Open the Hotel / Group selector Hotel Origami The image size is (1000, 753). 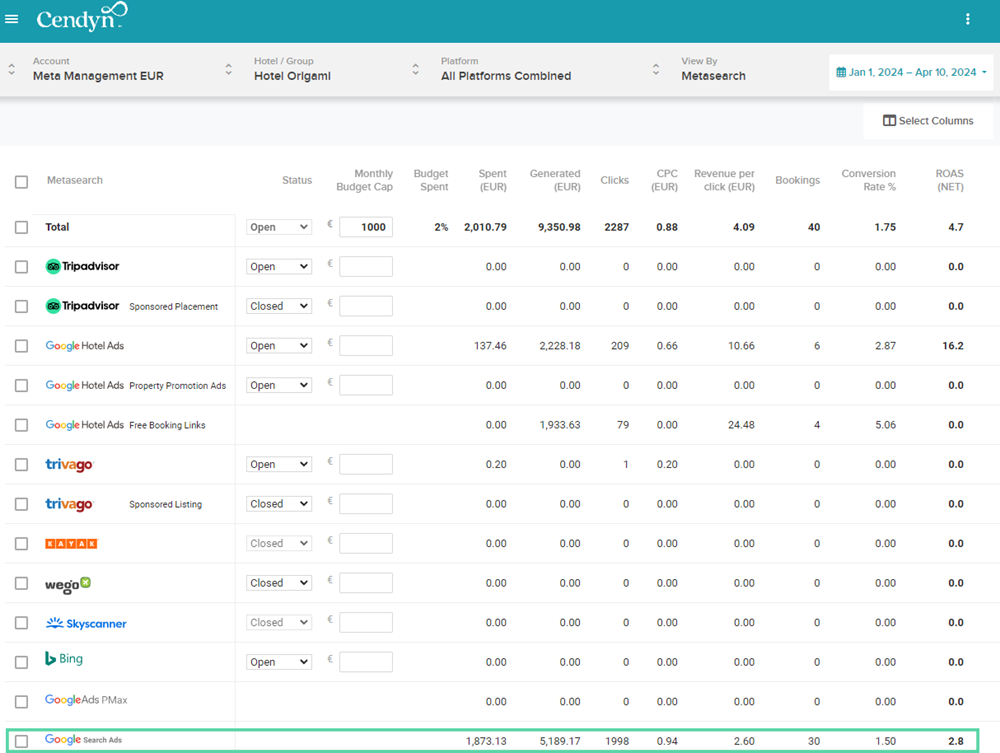pos(337,69)
